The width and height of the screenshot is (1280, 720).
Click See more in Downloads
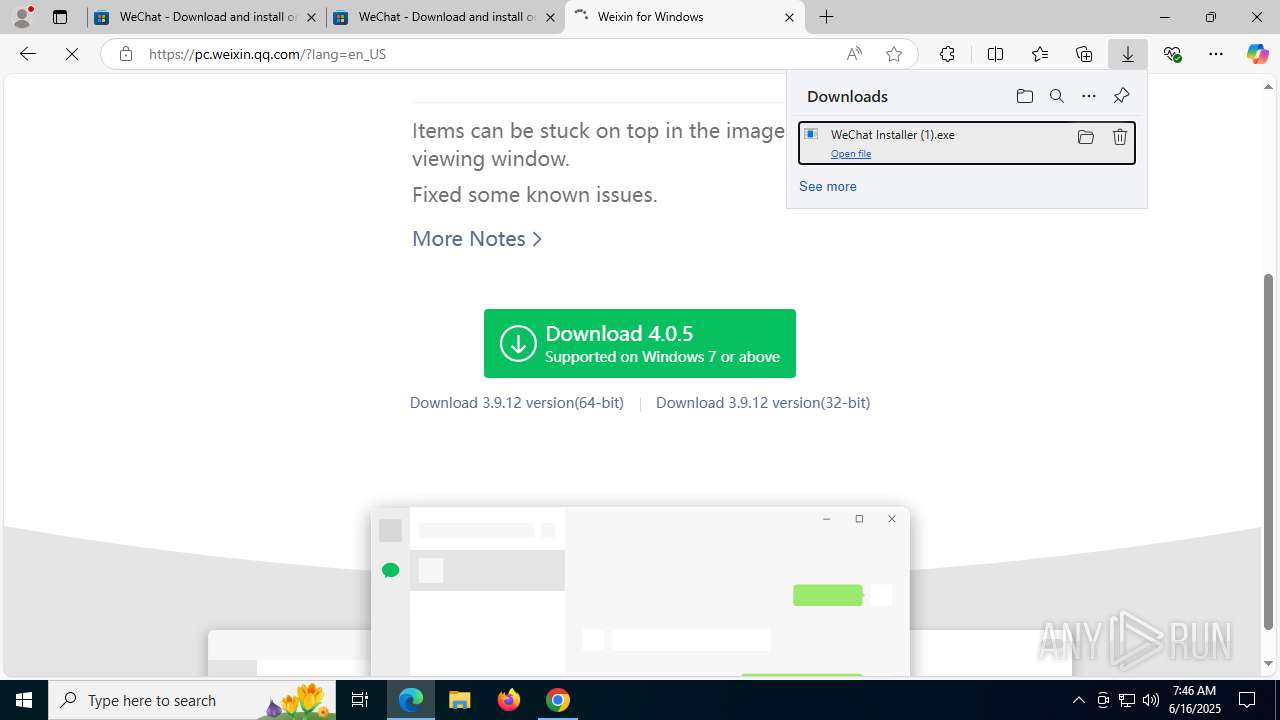tap(827, 186)
